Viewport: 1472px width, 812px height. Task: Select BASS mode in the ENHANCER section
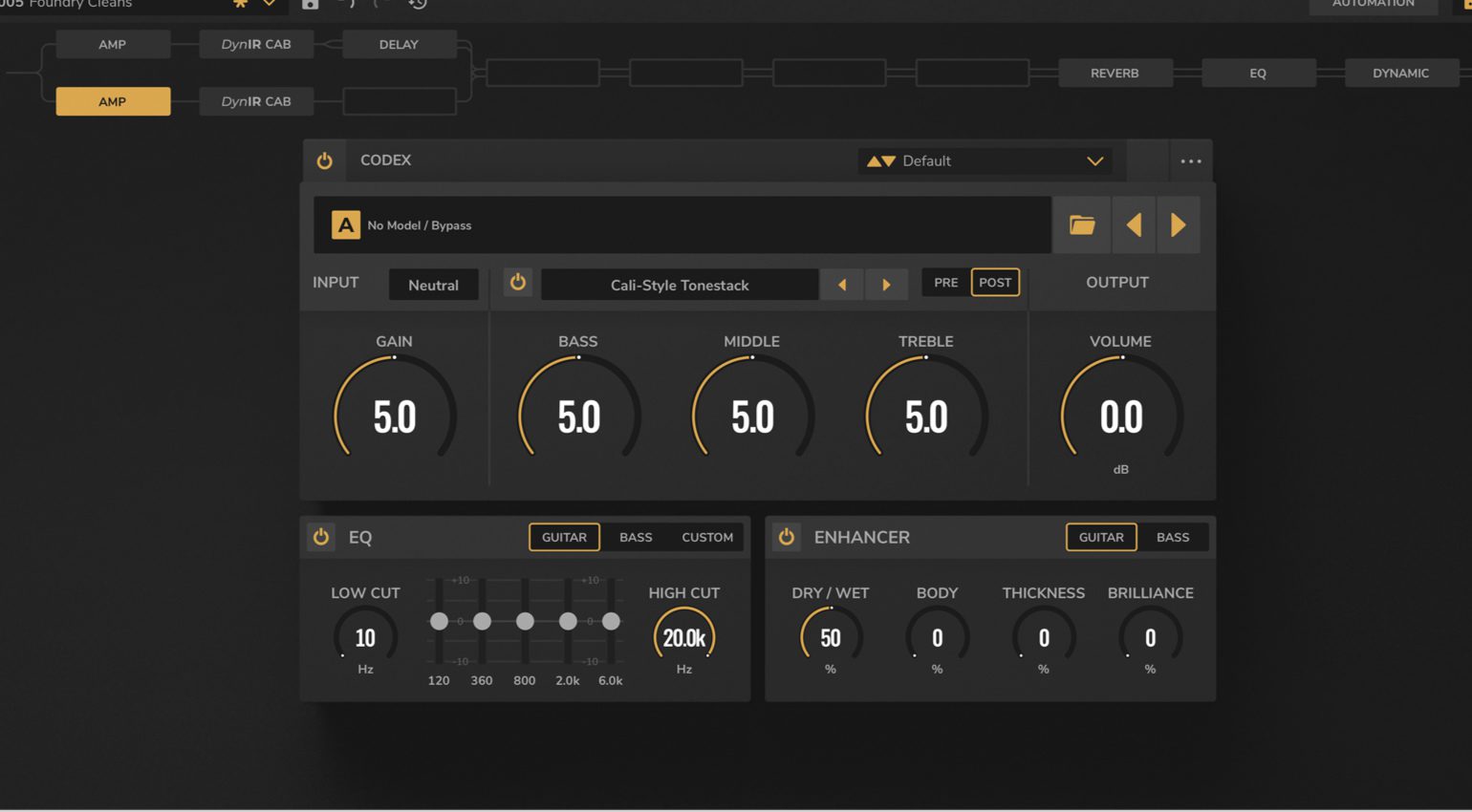click(x=1173, y=537)
